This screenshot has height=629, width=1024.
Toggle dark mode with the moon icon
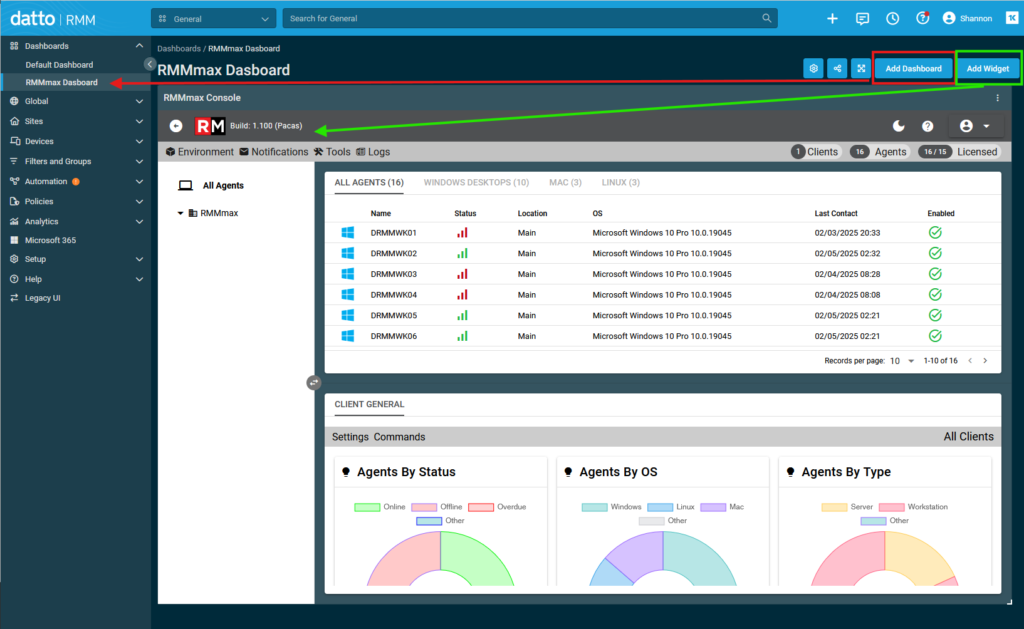point(898,126)
